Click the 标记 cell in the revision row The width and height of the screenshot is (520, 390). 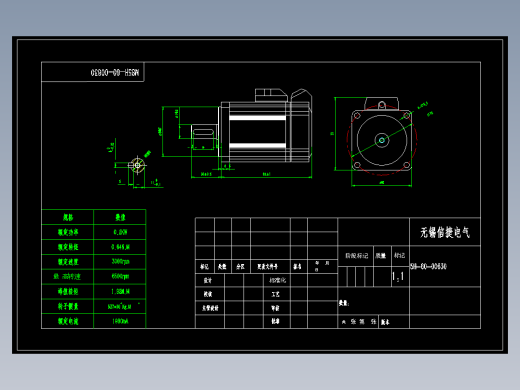point(204,267)
